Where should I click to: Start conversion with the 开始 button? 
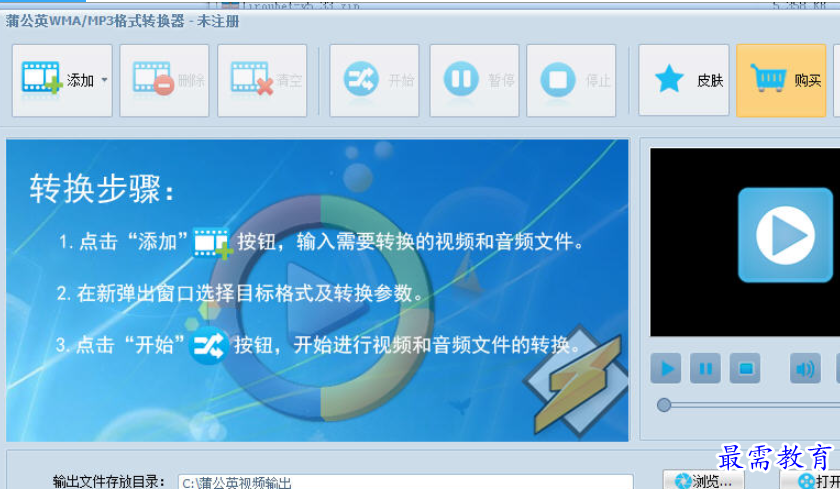pos(374,80)
